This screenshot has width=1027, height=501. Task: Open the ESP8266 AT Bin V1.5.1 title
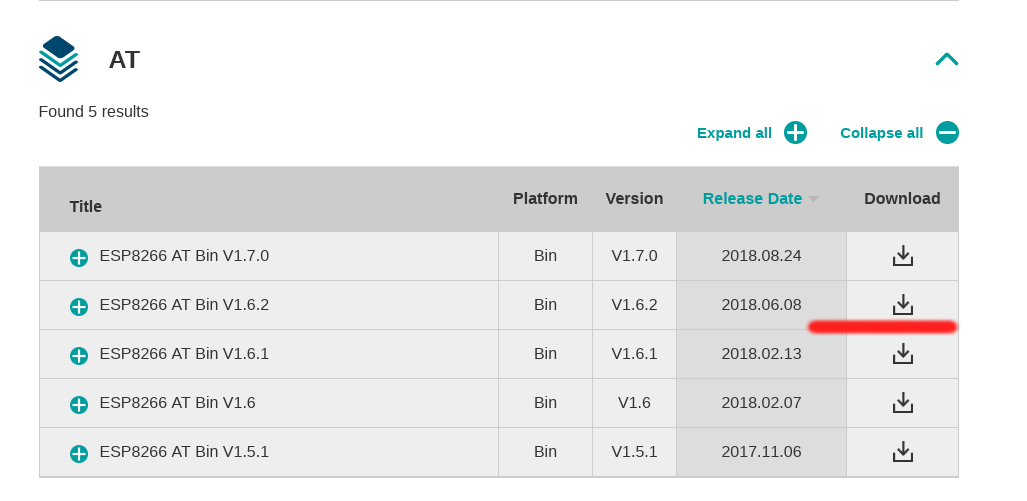tap(184, 452)
